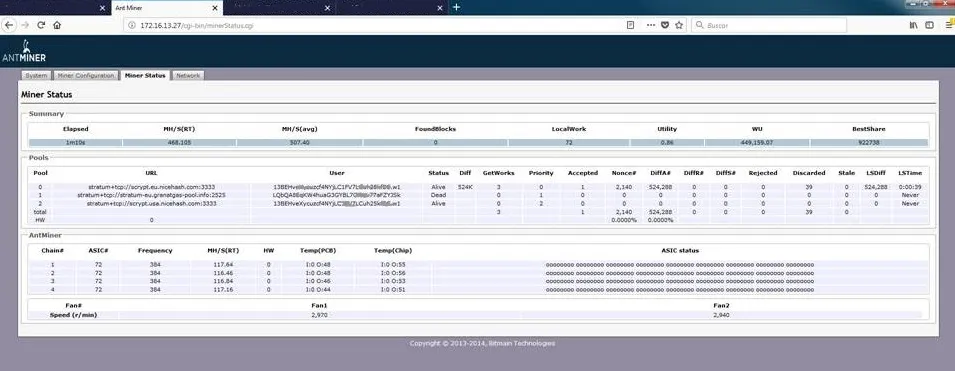
Task: Click the 524K Diff value
Action: click(465, 187)
